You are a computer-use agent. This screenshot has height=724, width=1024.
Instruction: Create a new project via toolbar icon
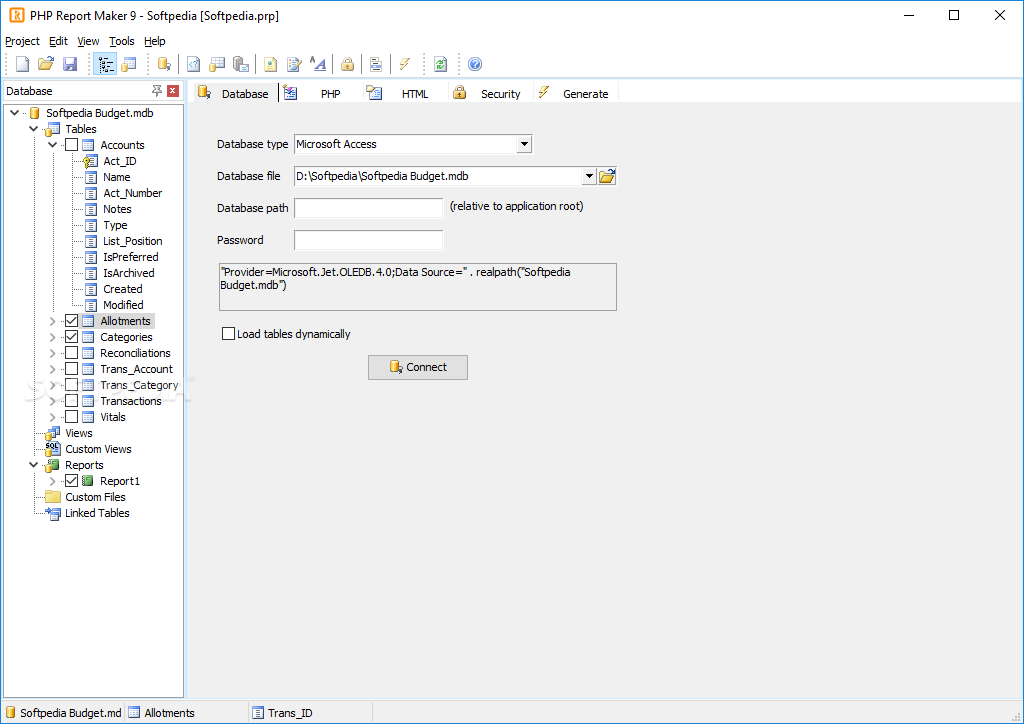tap(21, 63)
